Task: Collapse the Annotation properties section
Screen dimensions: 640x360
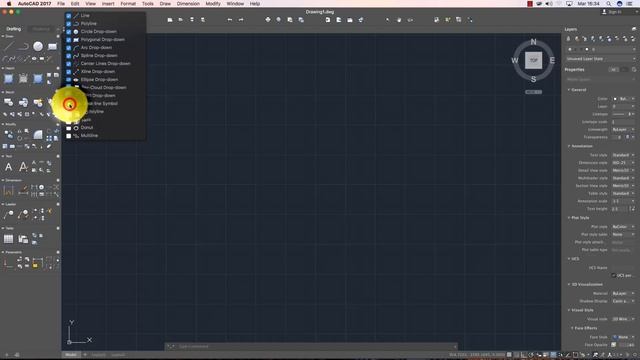Action: coord(569,146)
